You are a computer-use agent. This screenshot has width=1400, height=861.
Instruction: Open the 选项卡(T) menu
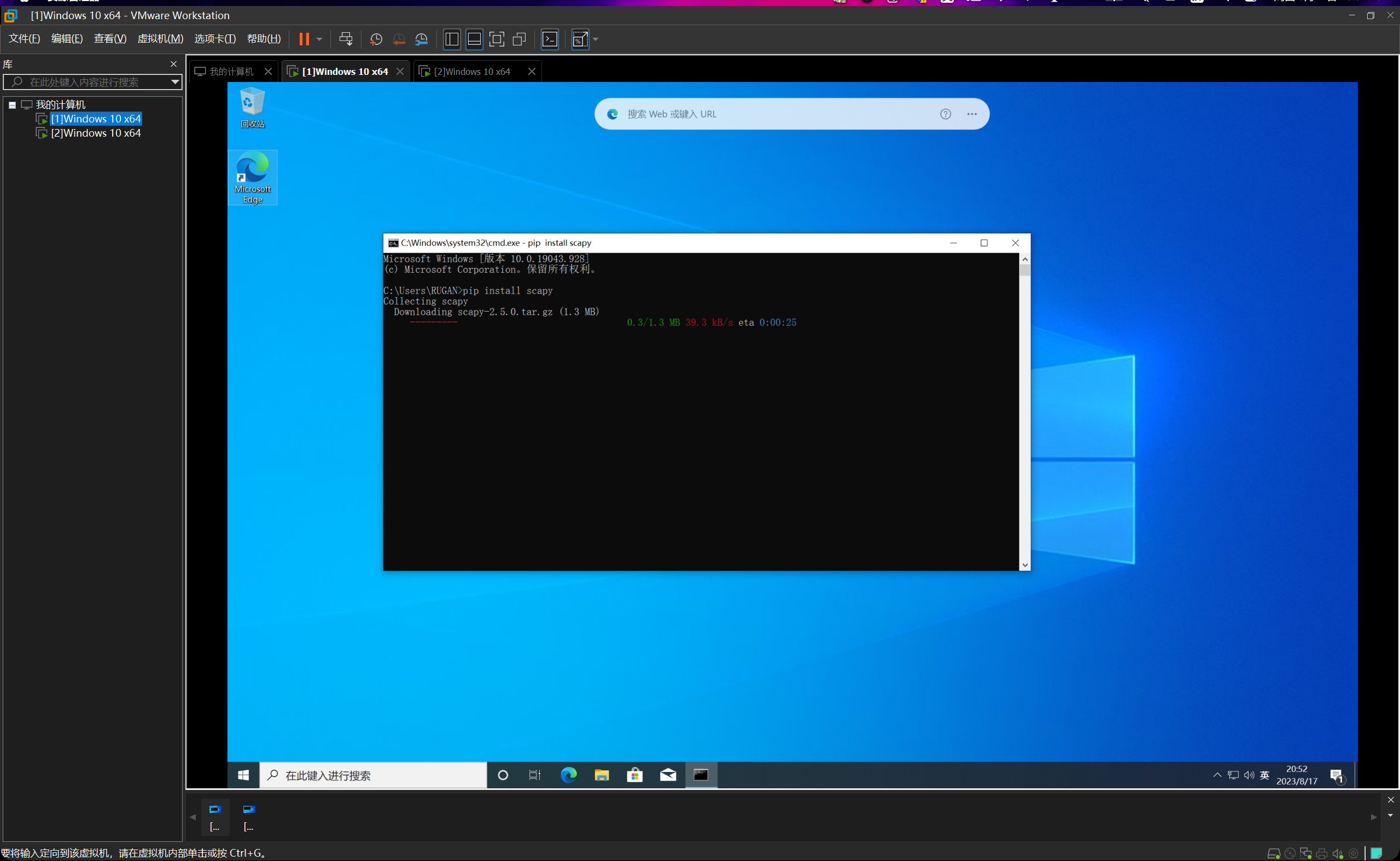coord(215,39)
